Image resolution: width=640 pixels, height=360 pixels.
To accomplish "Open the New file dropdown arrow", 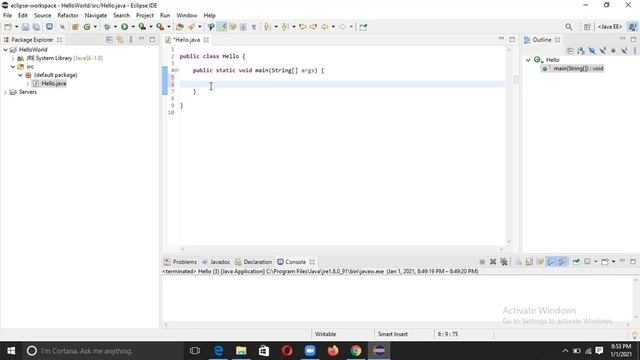I will pyautogui.click(x=16, y=27).
